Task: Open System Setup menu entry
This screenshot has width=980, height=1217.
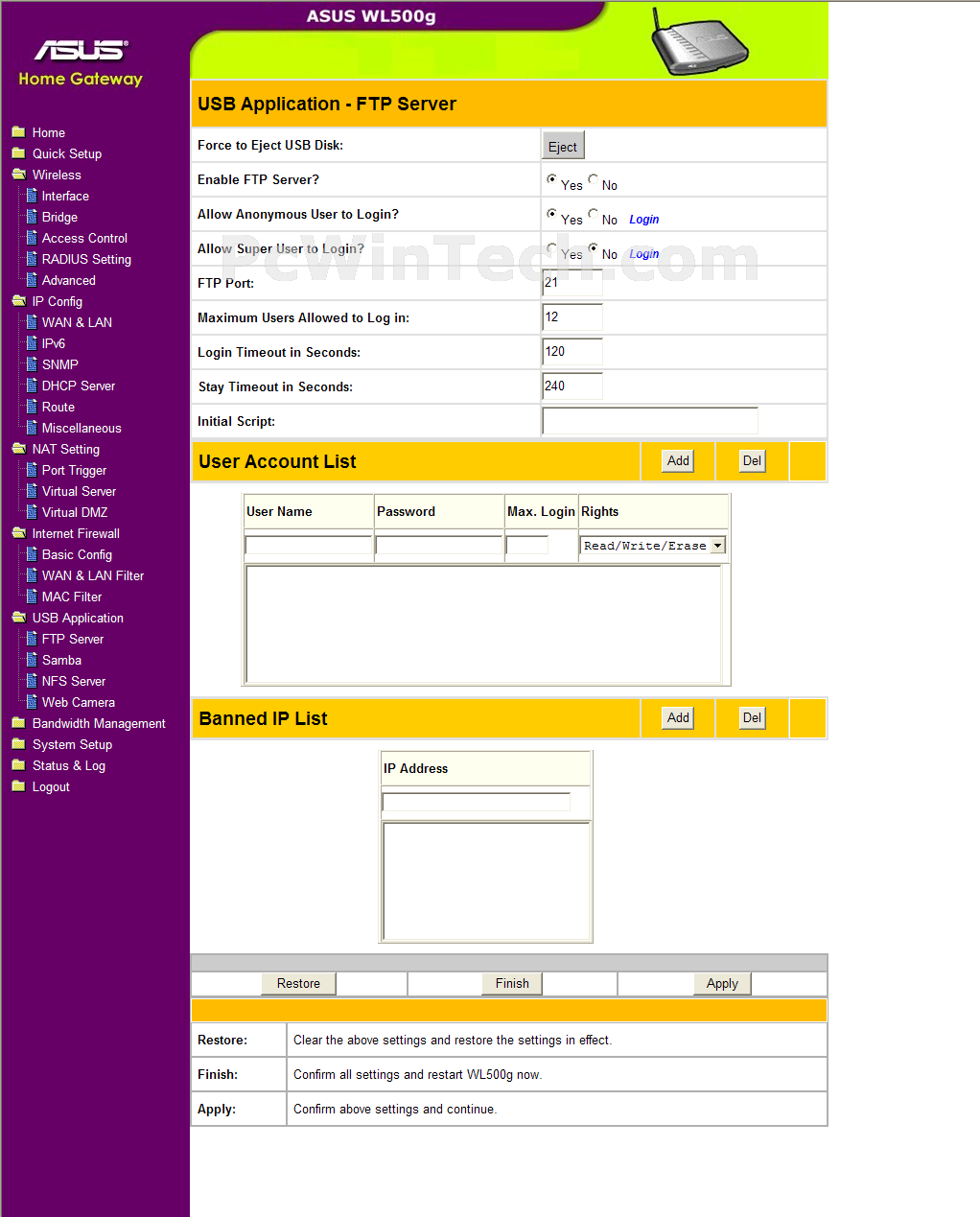Action: [x=72, y=744]
